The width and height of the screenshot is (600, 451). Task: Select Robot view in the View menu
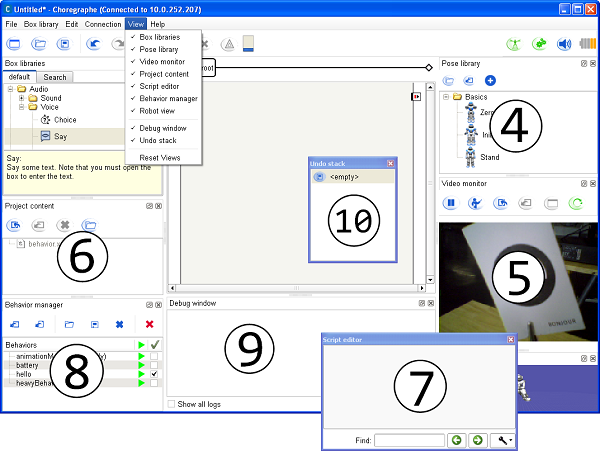click(159, 113)
